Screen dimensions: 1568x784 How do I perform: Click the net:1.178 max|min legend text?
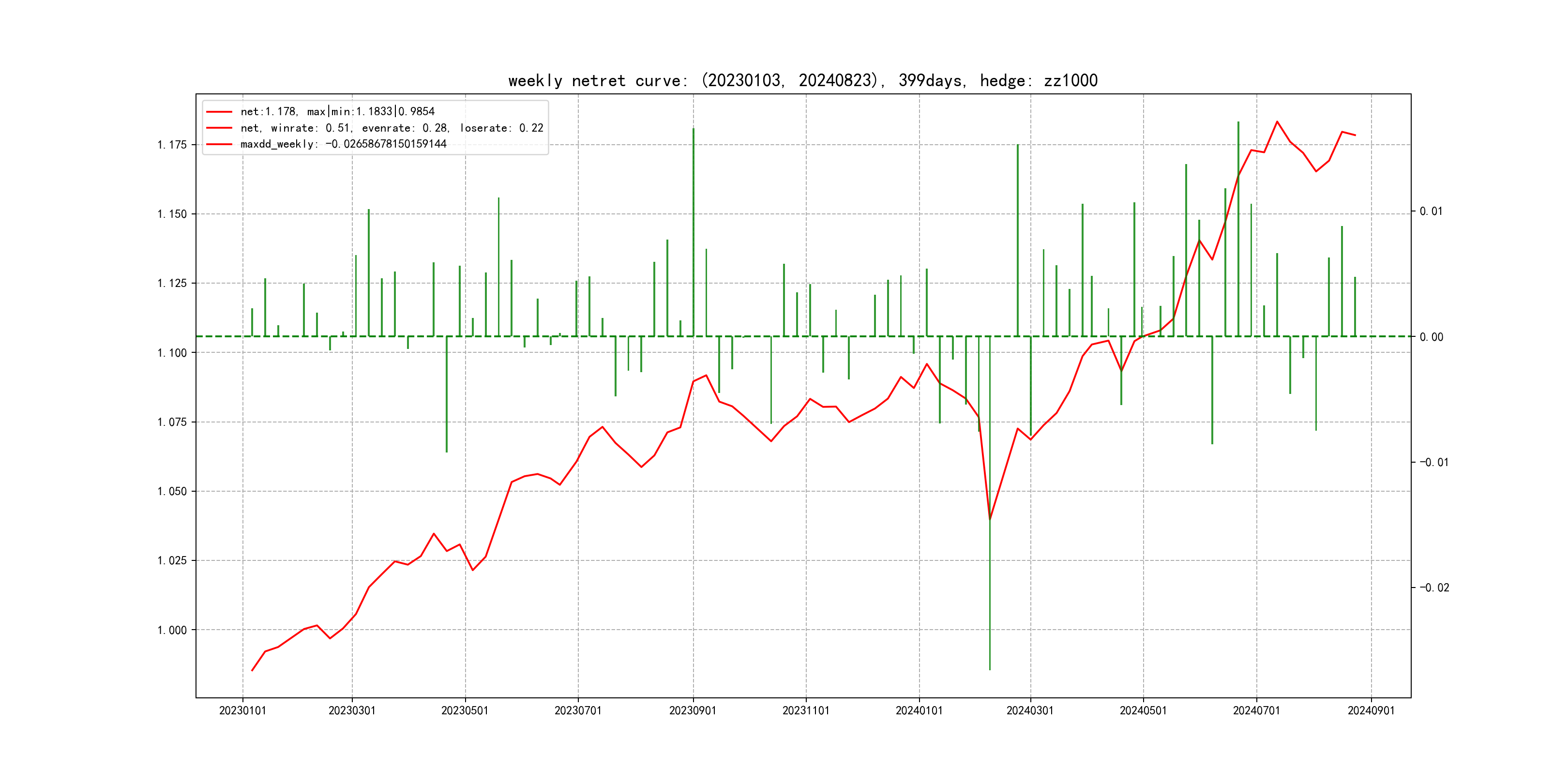click(337, 112)
